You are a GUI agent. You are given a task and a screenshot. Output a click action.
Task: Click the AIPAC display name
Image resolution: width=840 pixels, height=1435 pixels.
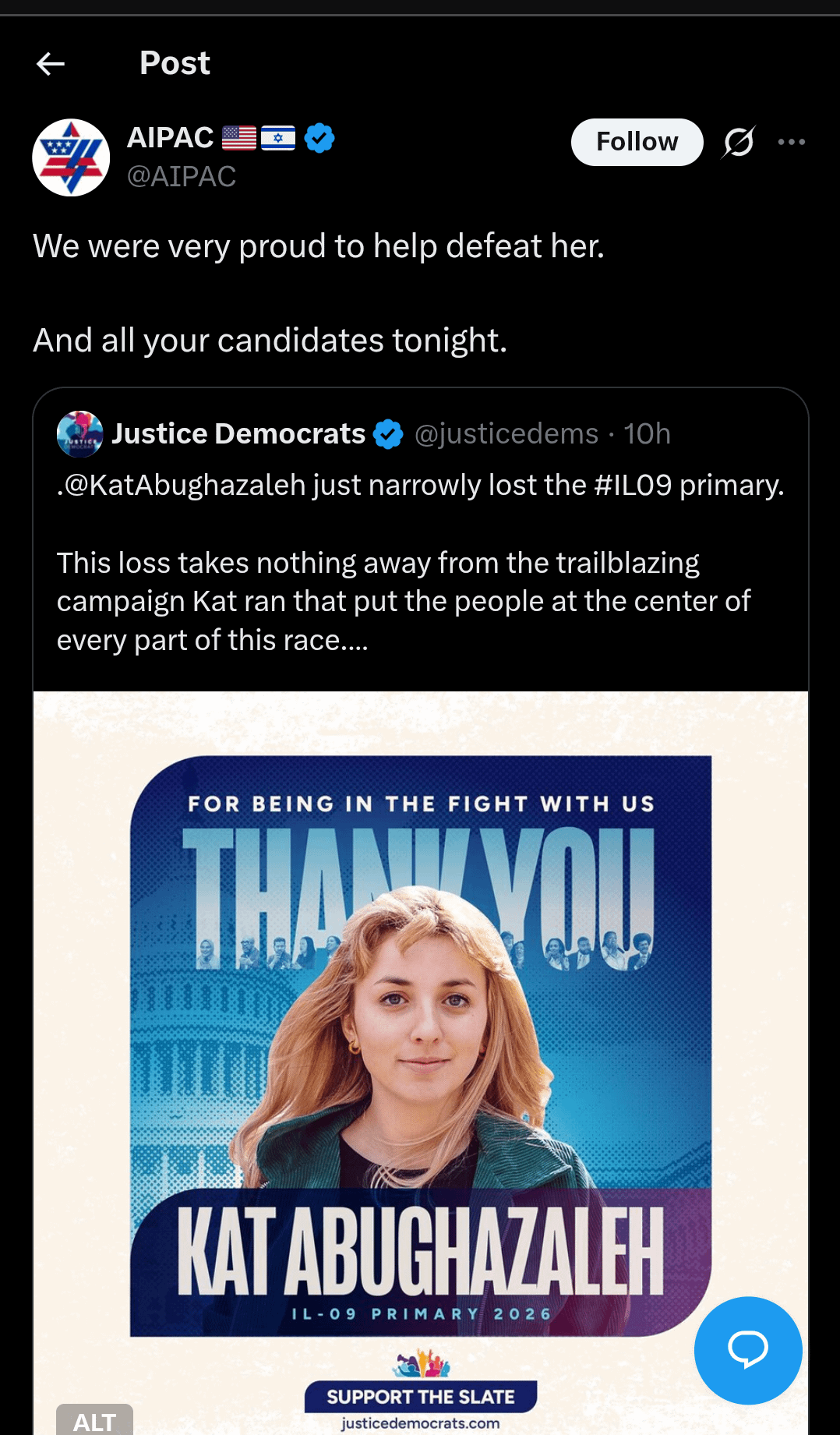coord(171,138)
